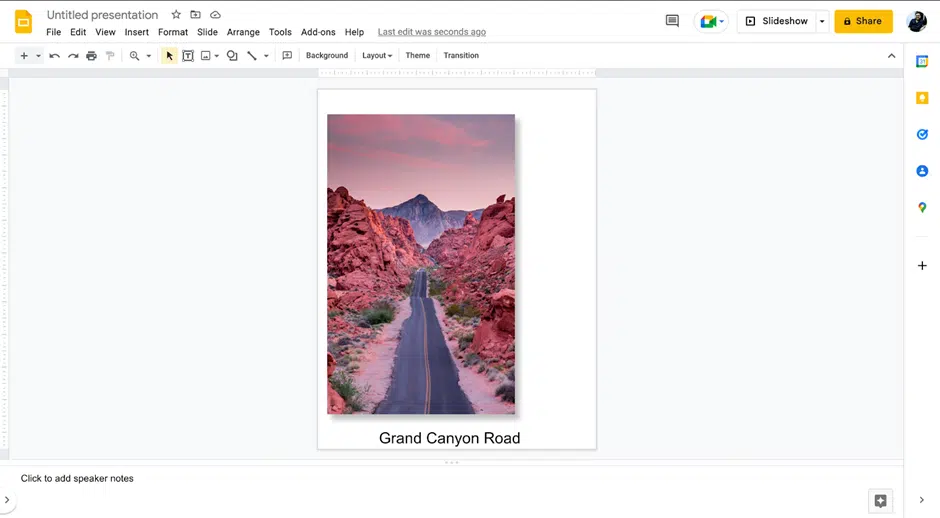Viewport: 940px width, 518px height.
Task: Open 'Last edit was seconds ago' link
Action: point(431,32)
